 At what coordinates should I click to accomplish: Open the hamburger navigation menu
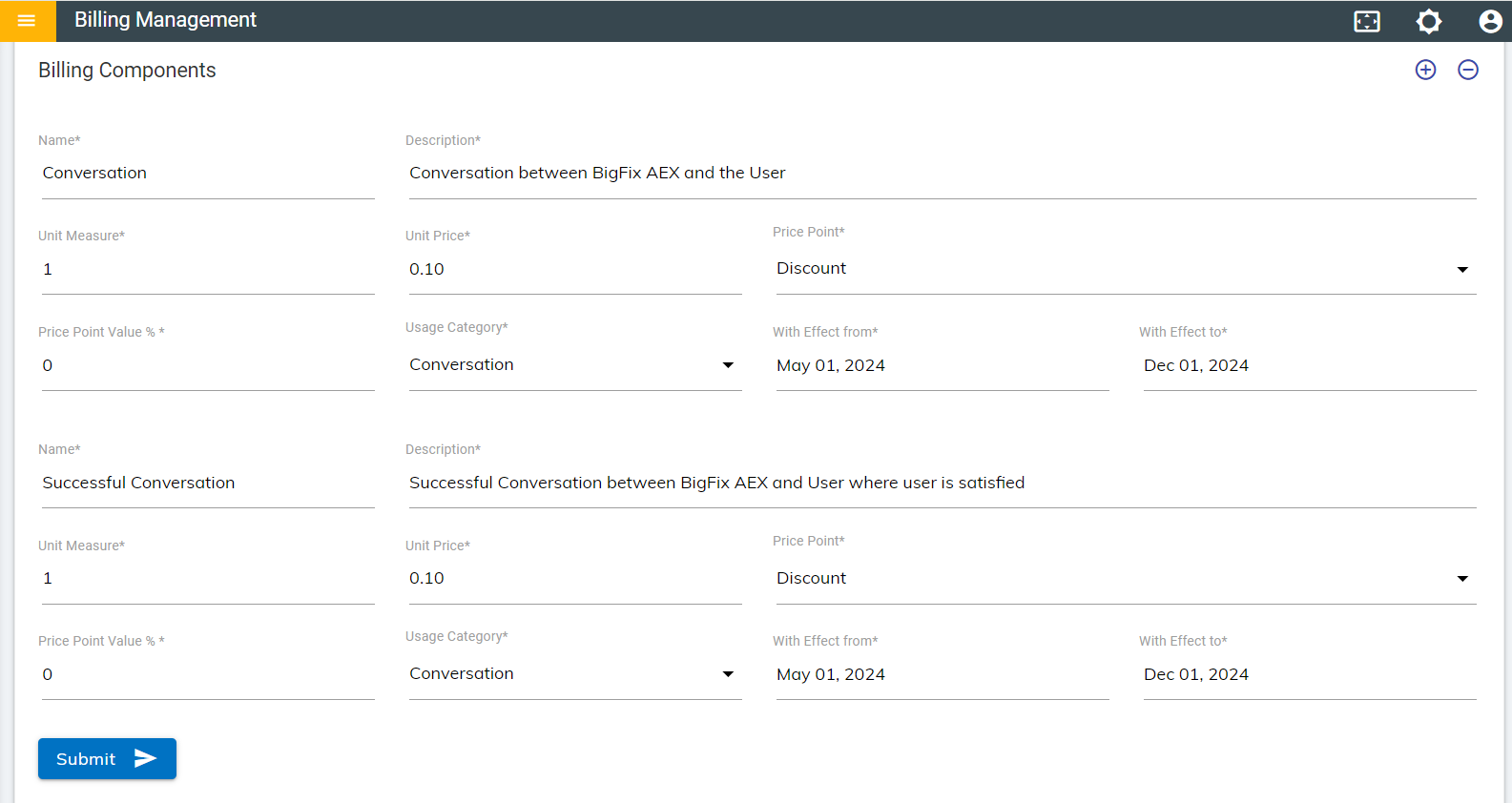click(x=27, y=20)
